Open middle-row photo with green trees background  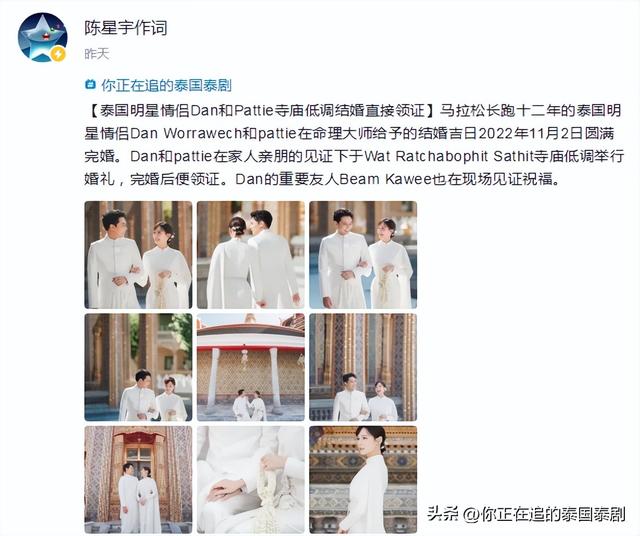point(138,367)
